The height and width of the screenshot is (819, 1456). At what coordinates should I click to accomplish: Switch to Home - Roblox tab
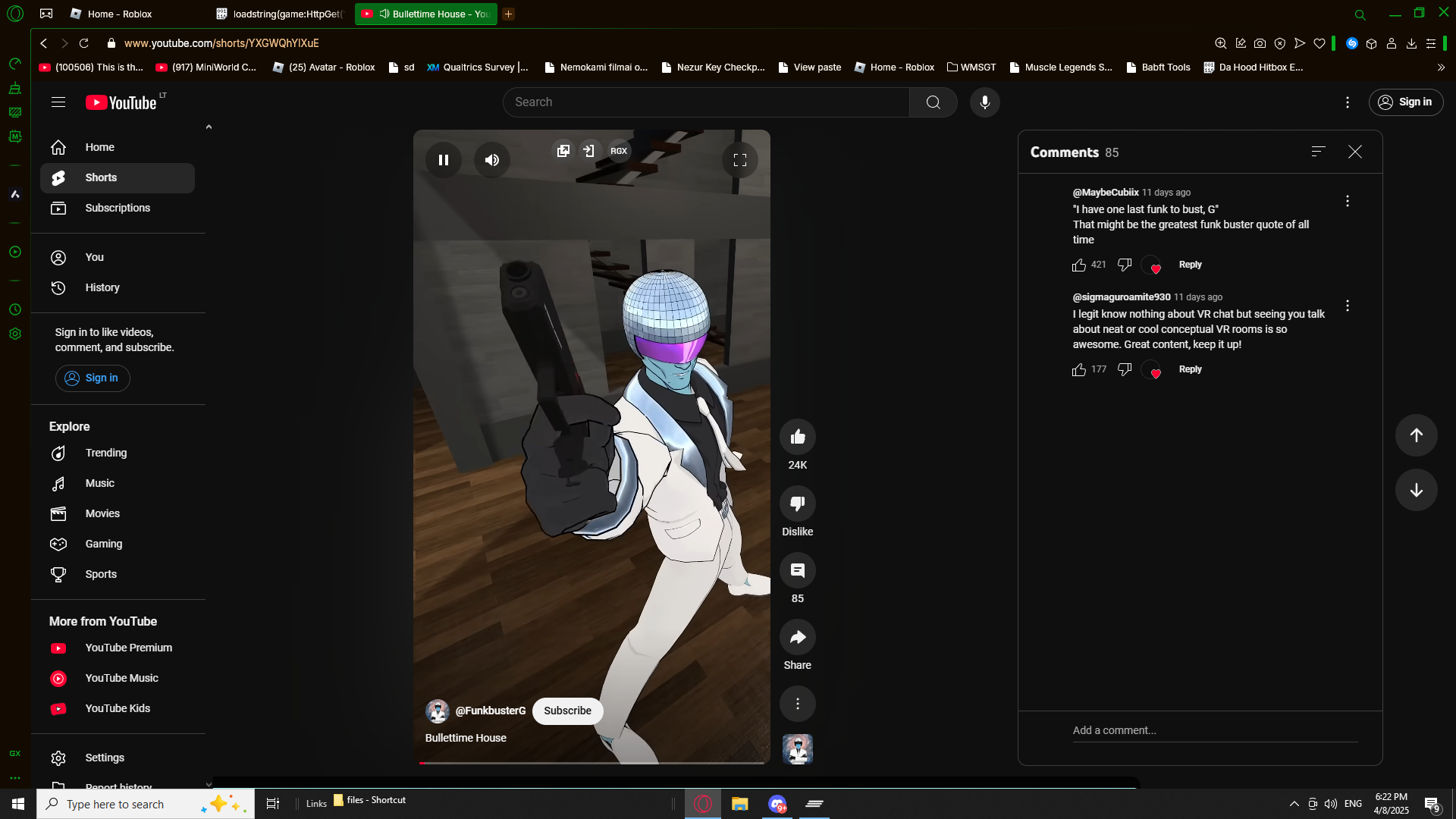click(x=119, y=14)
